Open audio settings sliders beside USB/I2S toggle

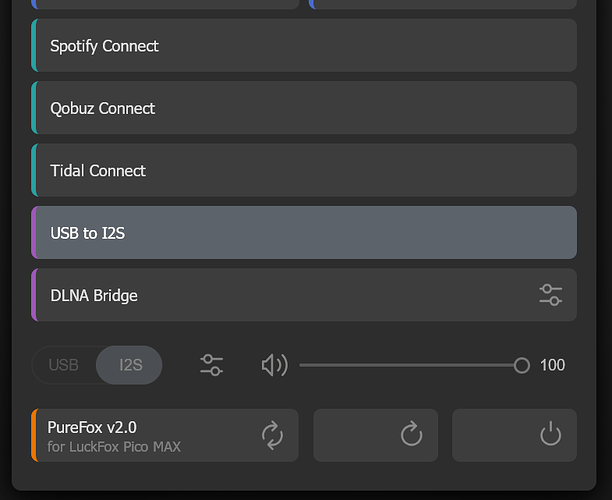pyautogui.click(x=211, y=365)
